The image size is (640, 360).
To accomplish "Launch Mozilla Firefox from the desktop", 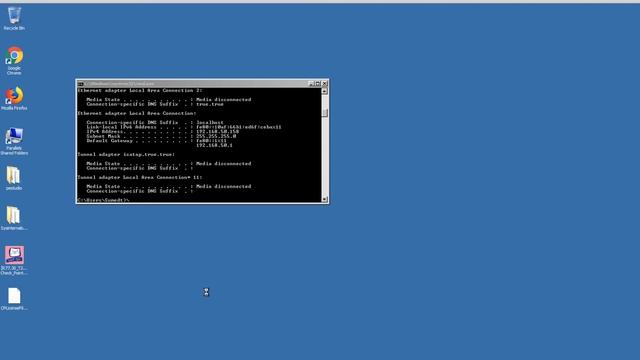I will pyautogui.click(x=14, y=98).
